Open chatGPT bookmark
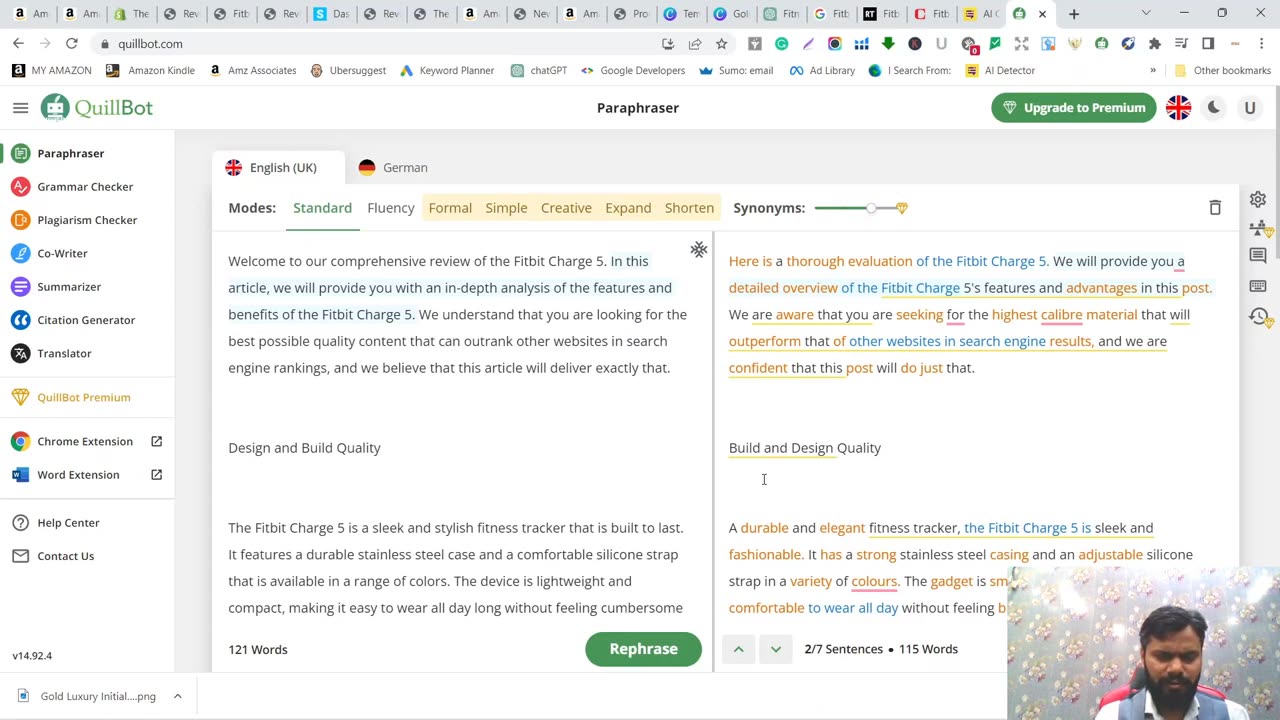 click(539, 71)
